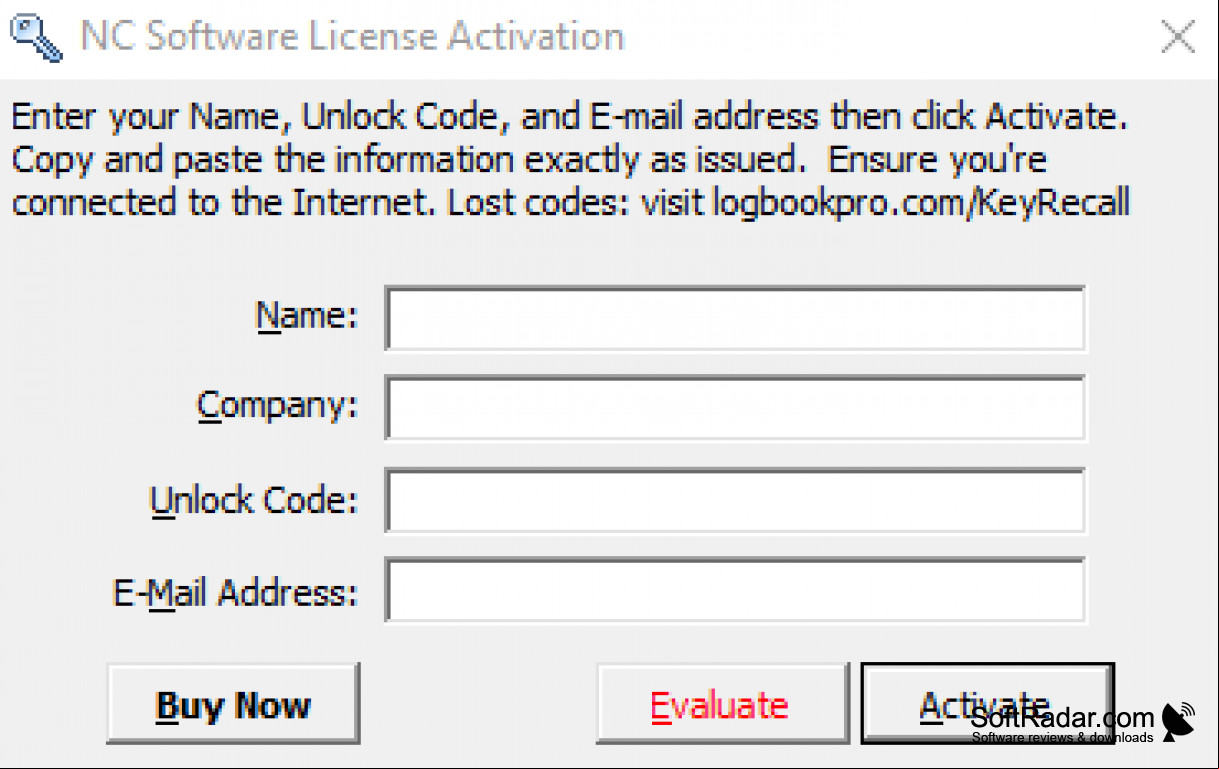Focus the E-Mail Address input field
The height and width of the screenshot is (769, 1219).
coord(735,590)
